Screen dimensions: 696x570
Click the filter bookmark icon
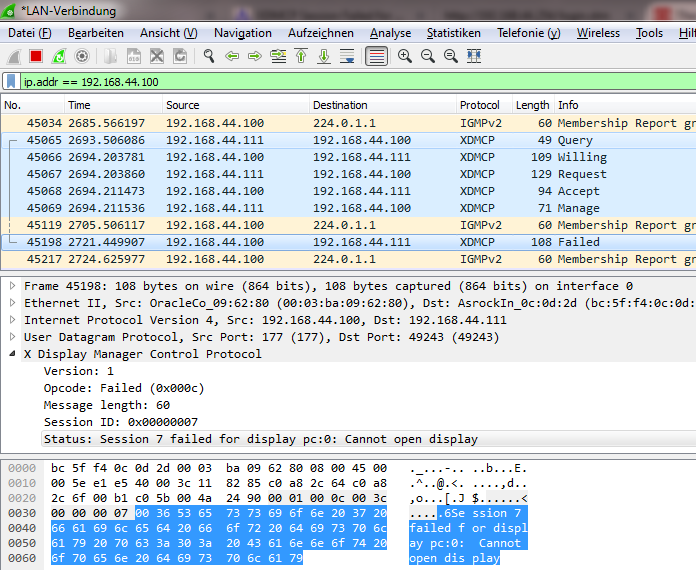pos(11,82)
